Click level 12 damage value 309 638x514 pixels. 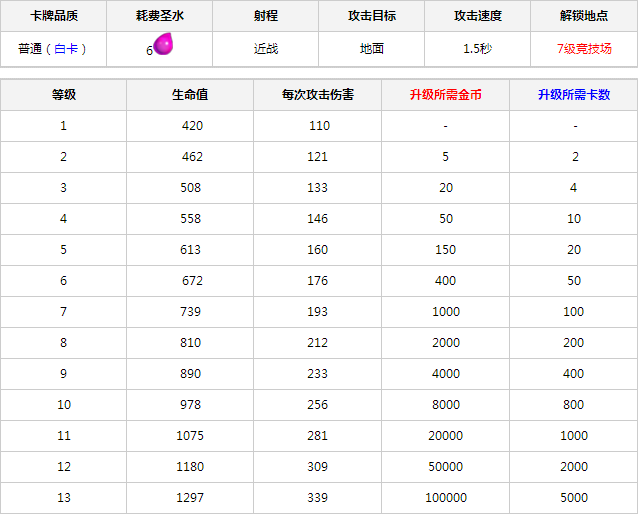317,467
